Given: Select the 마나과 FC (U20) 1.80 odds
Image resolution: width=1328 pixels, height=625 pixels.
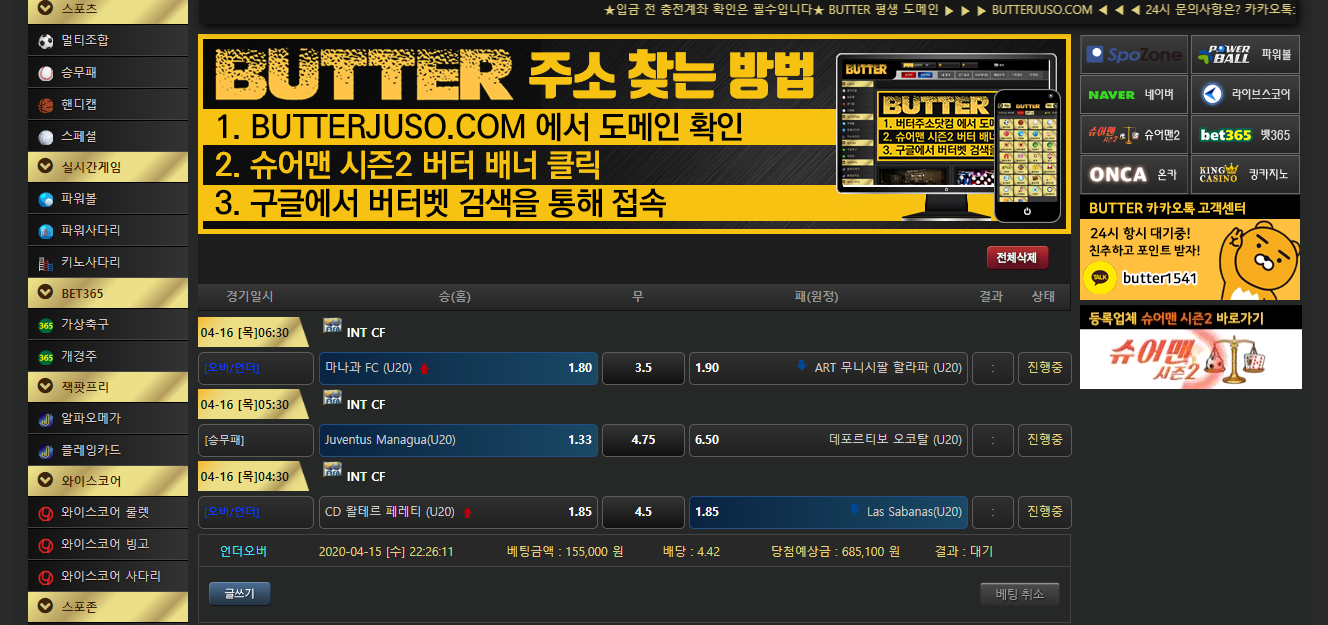Looking at the screenshot, I should (458, 368).
